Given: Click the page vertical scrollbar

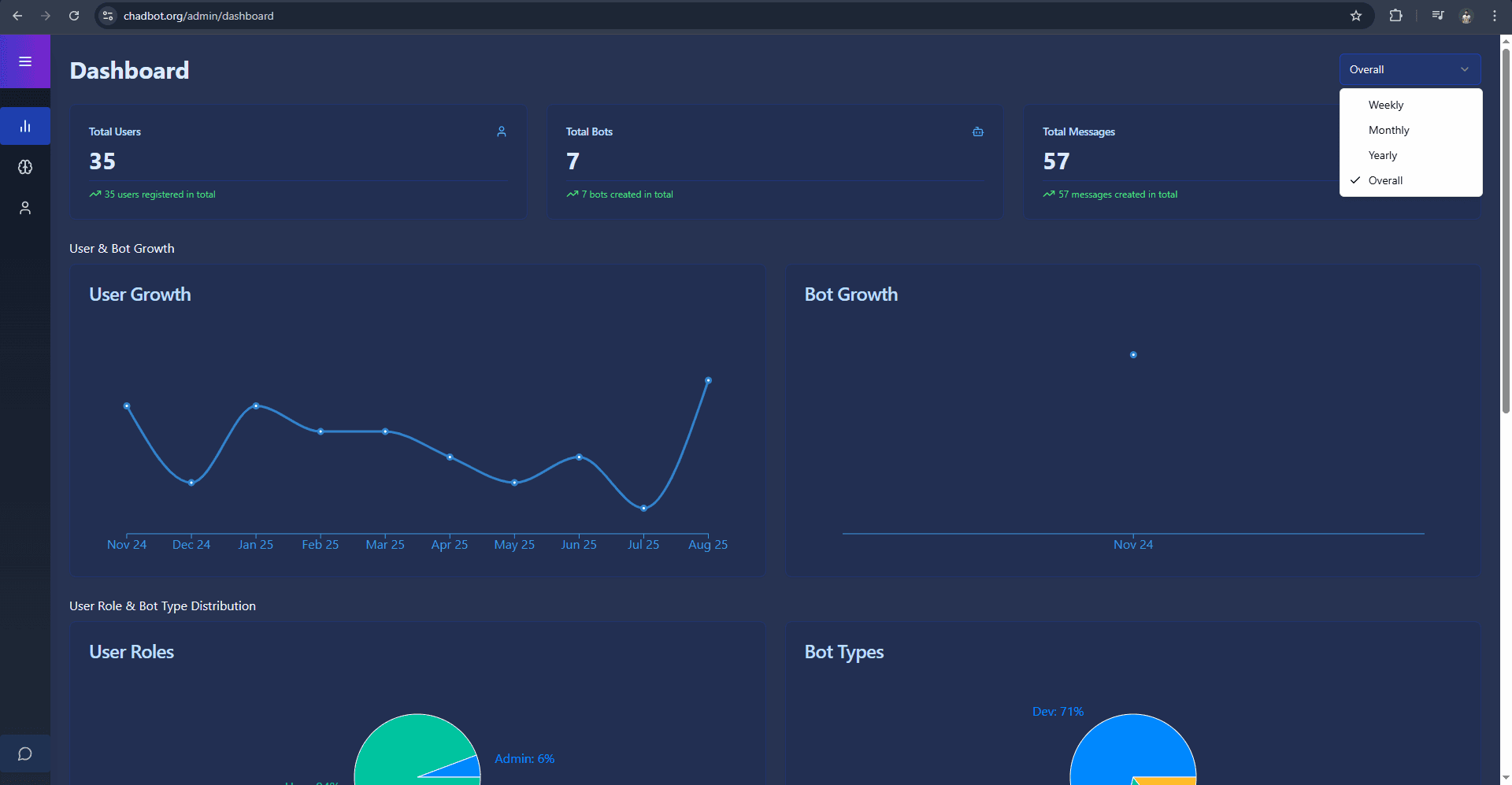Looking at the screenshot, I should click(1506, 236).
